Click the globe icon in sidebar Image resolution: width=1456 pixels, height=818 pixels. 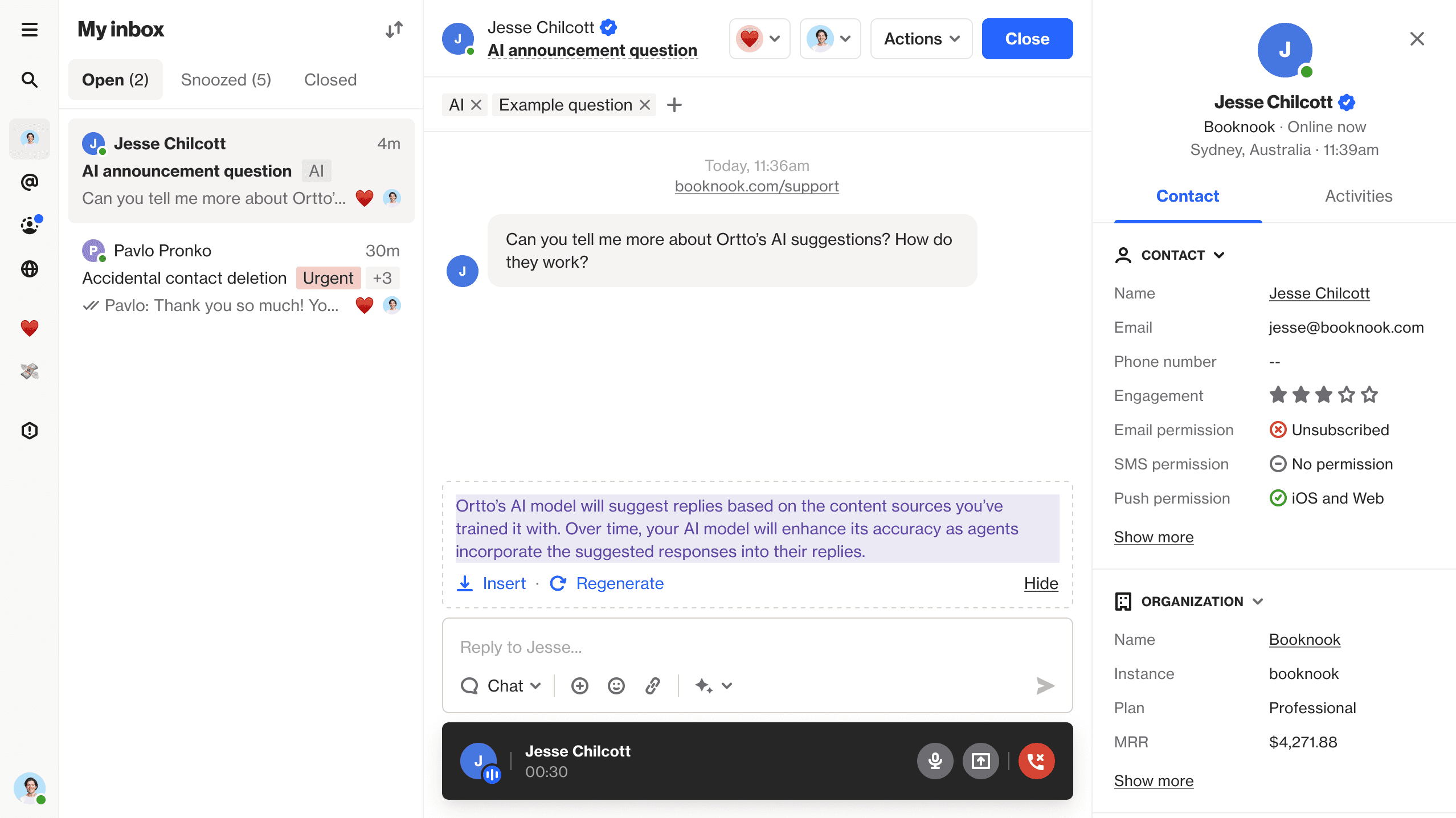tap(30, 269)
